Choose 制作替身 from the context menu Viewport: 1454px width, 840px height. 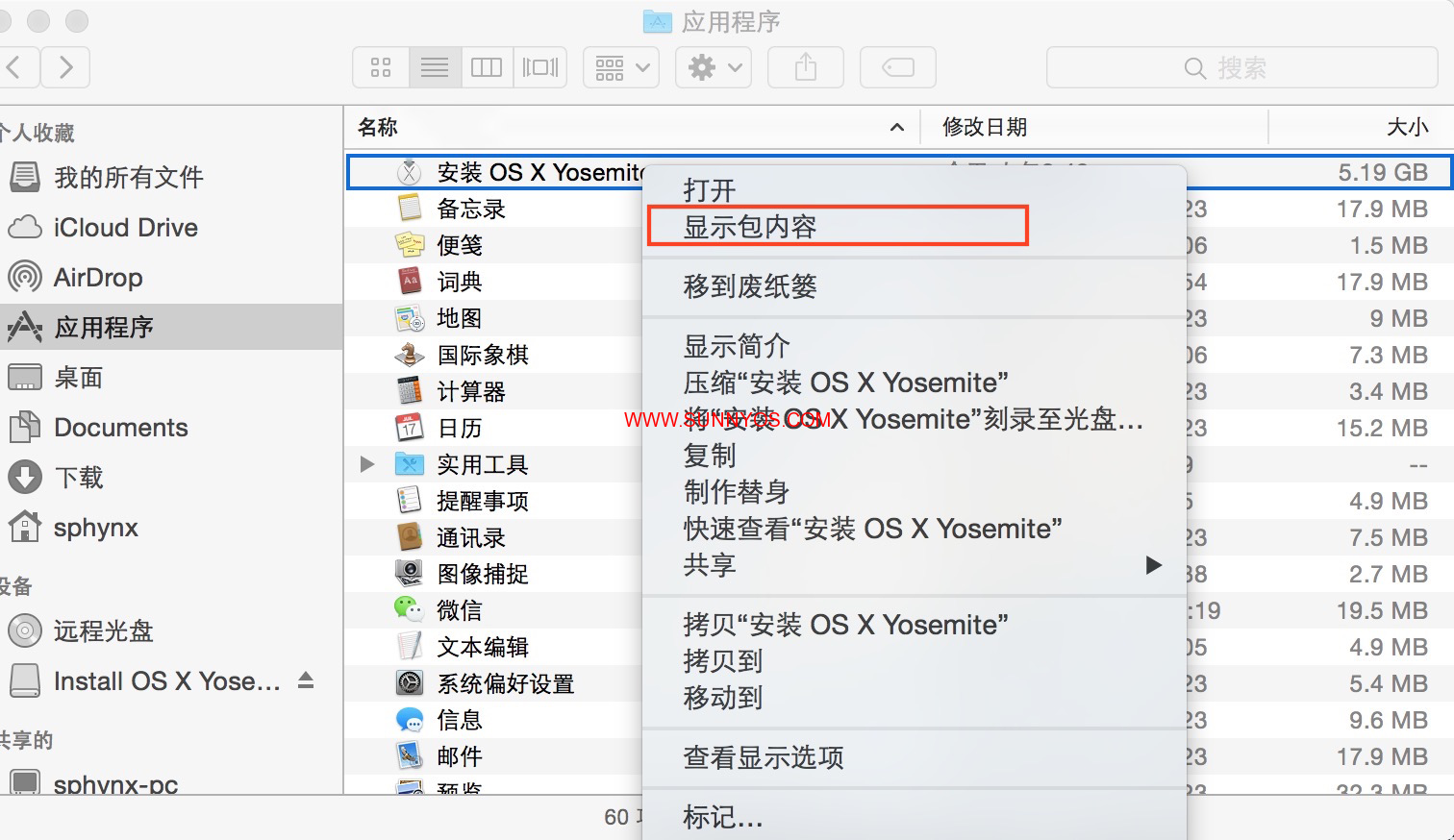pyautogui.click(x=915, y=492)
